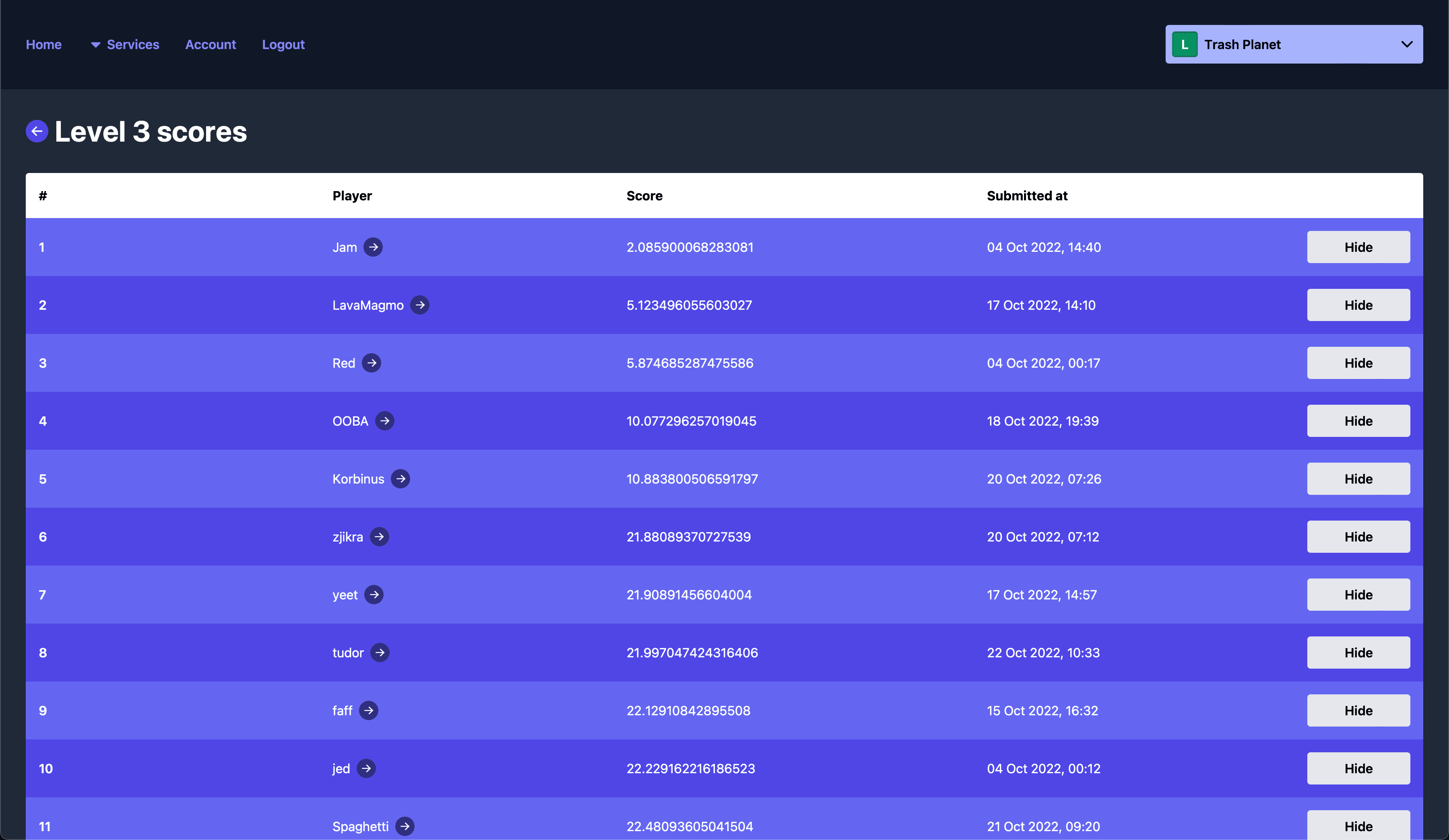Click the Logout button

click(283, 44)
